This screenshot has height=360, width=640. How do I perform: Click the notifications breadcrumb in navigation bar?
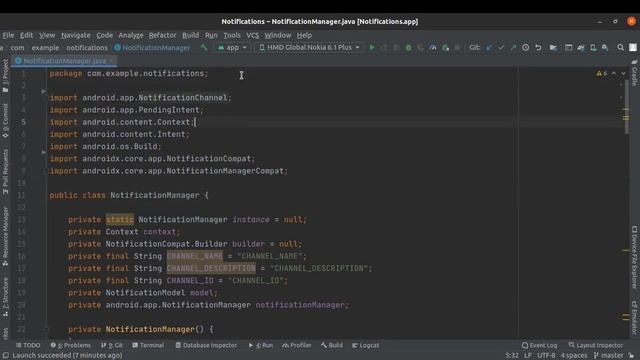click(x=87, y=48)
